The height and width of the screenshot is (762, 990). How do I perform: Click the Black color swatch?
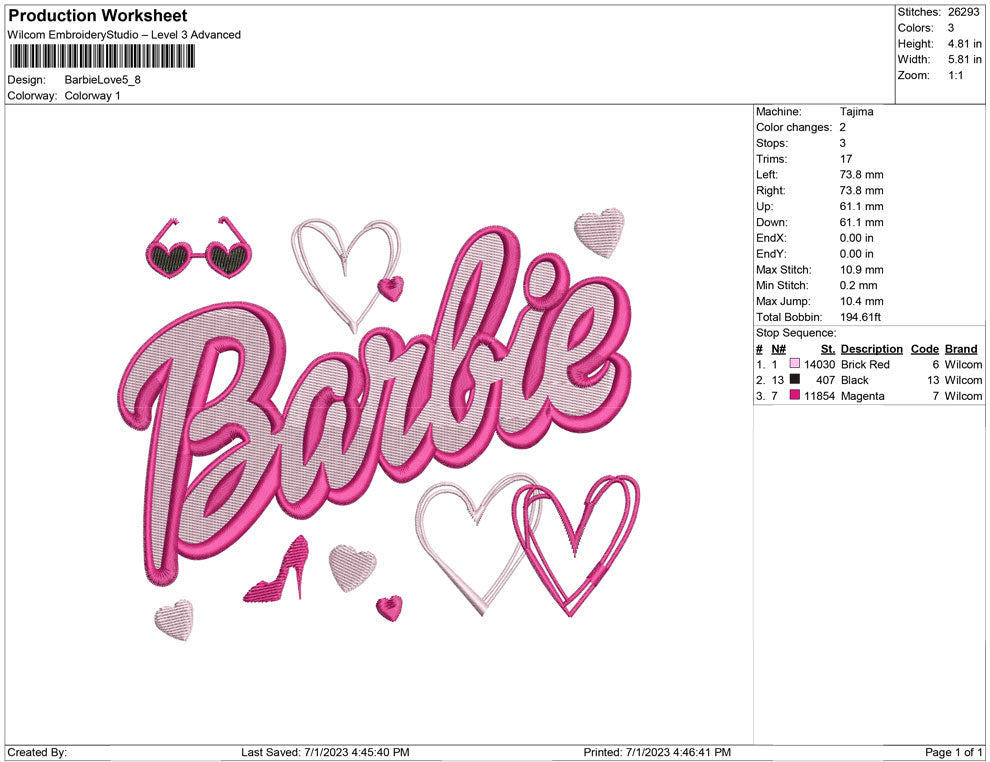pos(795,379)
